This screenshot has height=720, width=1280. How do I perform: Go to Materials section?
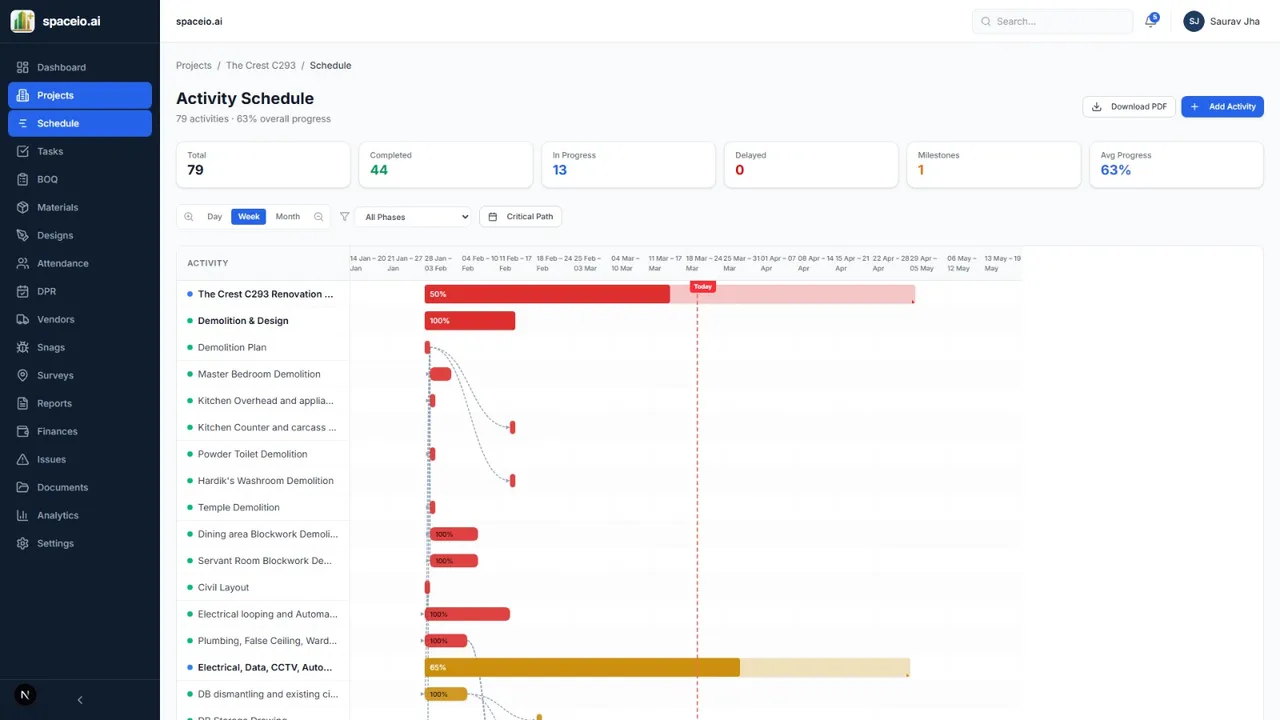(x=80, y=207)
